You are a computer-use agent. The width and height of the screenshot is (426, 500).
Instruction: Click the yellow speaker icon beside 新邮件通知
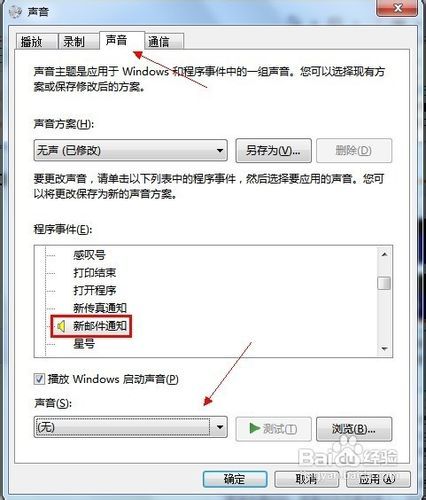60,326
